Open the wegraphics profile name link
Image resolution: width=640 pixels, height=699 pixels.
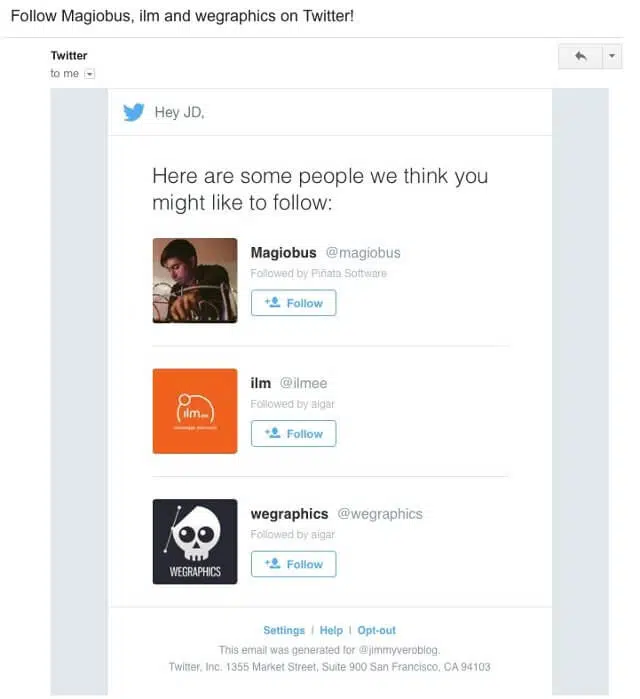click(x=289, y=514)
